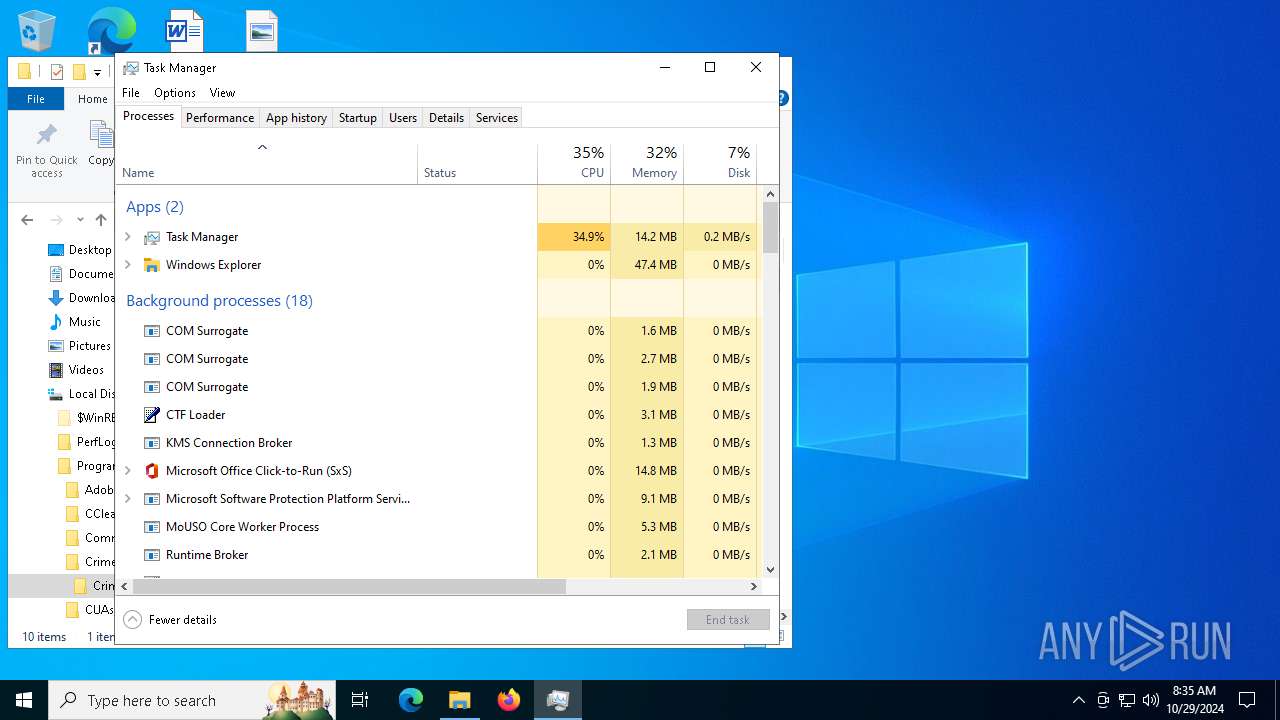This screenshot has width=1280, height=720.
Task: Click the MoUSO Core Worker Process icon
Action: coord(152,527)
